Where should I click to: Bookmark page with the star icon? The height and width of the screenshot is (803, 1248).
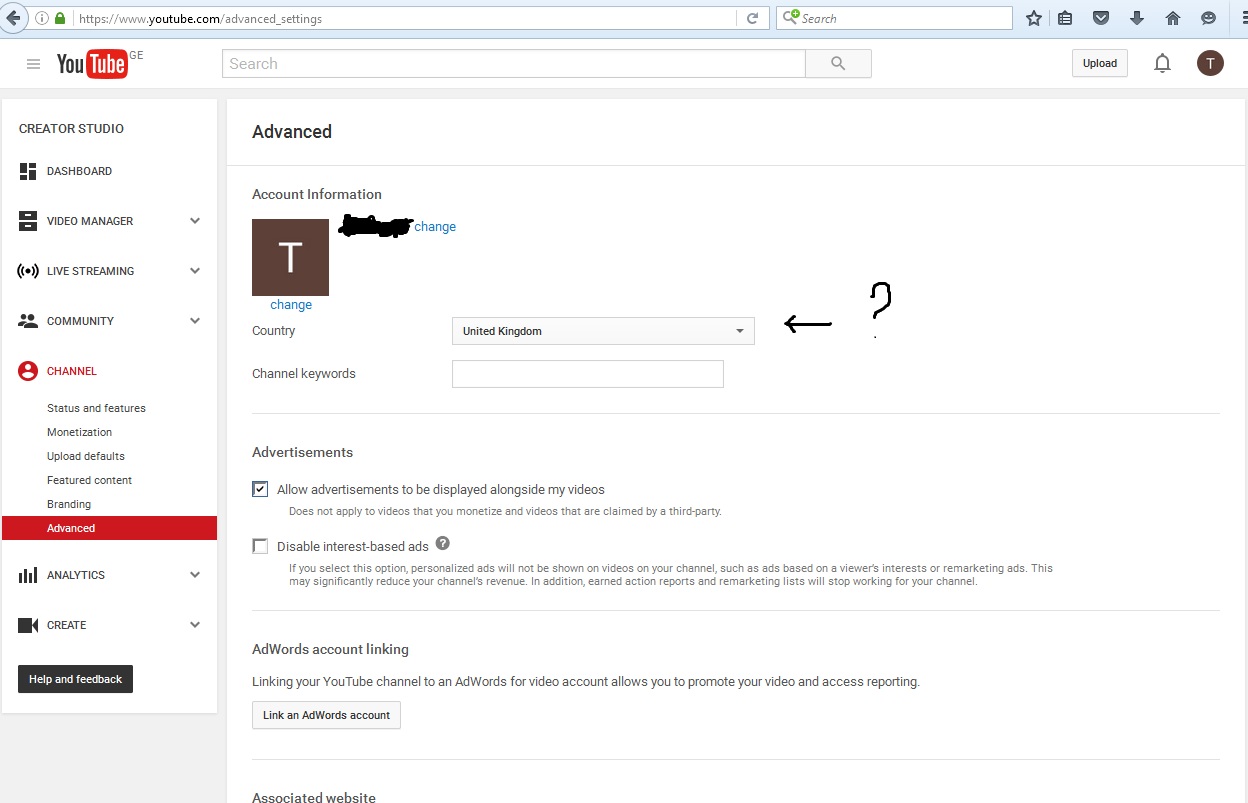coord(1034,18)
